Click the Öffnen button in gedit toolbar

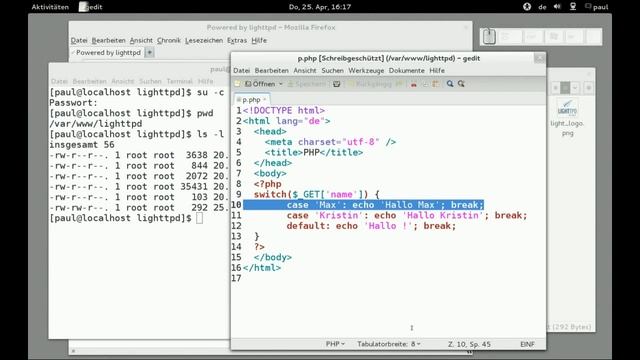(x=260, y=84)
